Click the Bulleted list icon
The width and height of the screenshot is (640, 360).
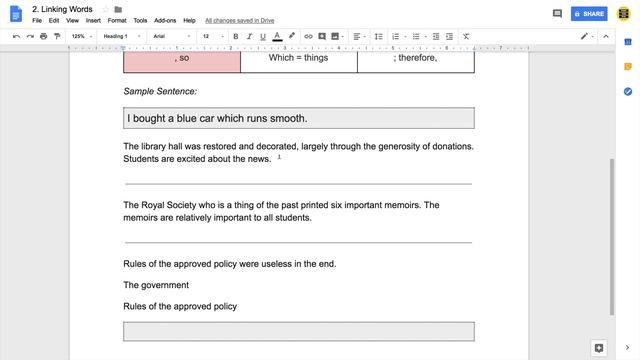point(416,36)
